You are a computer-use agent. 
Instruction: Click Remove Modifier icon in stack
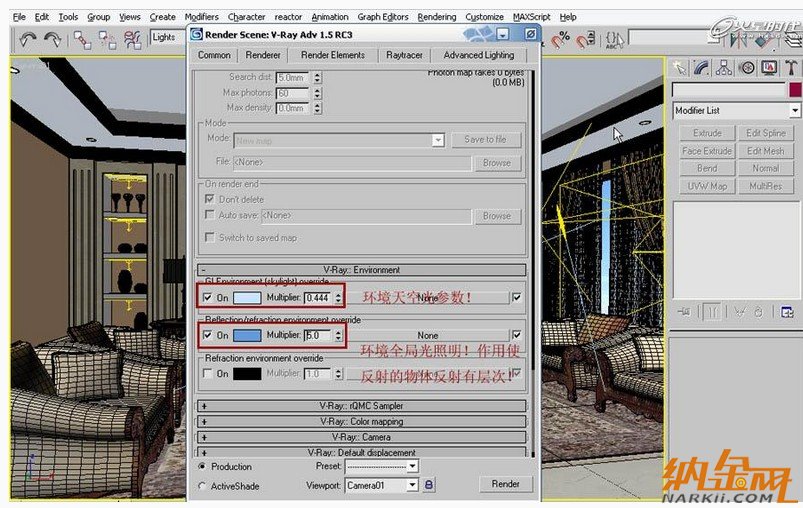point(758,312)
